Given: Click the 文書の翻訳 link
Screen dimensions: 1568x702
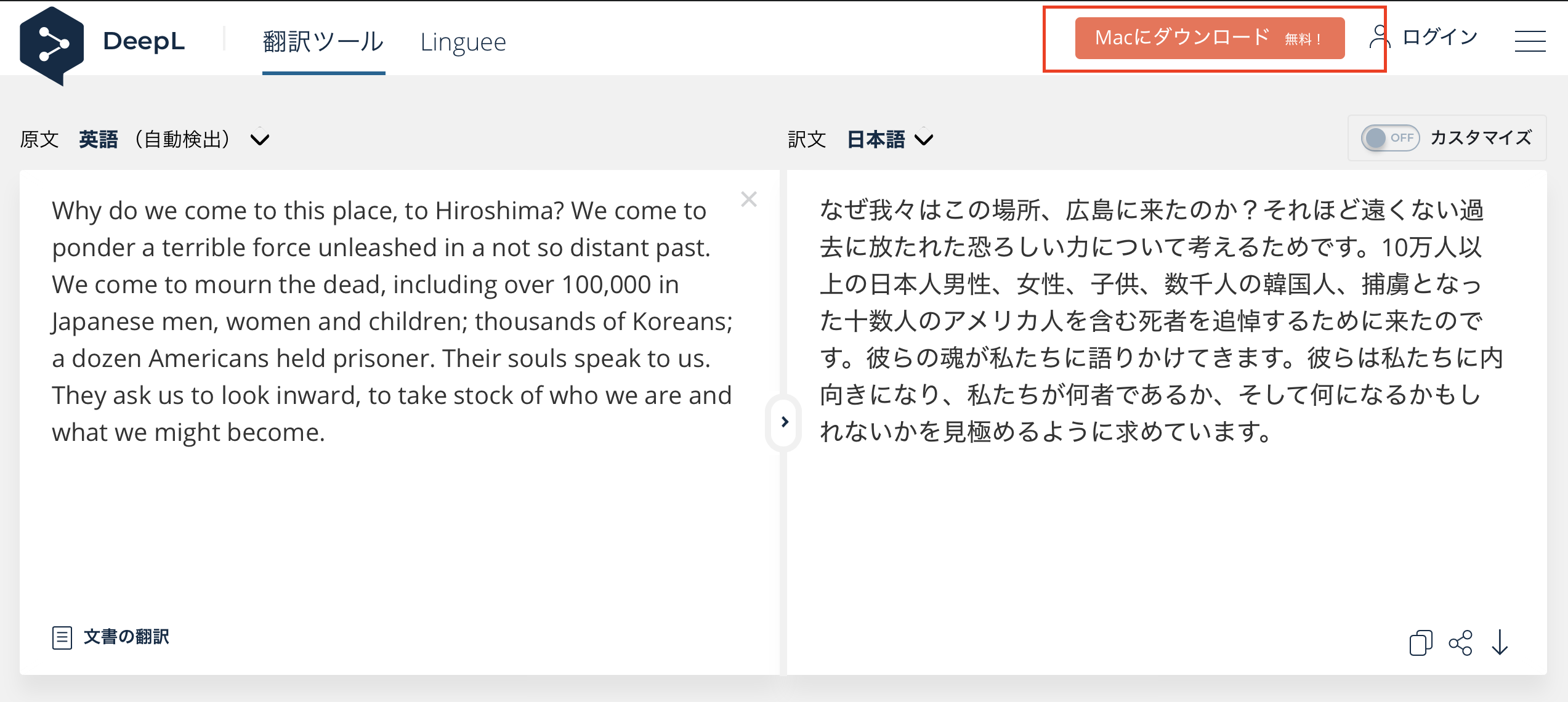Looking at the screenshot, I should click(x=126, y=637).
